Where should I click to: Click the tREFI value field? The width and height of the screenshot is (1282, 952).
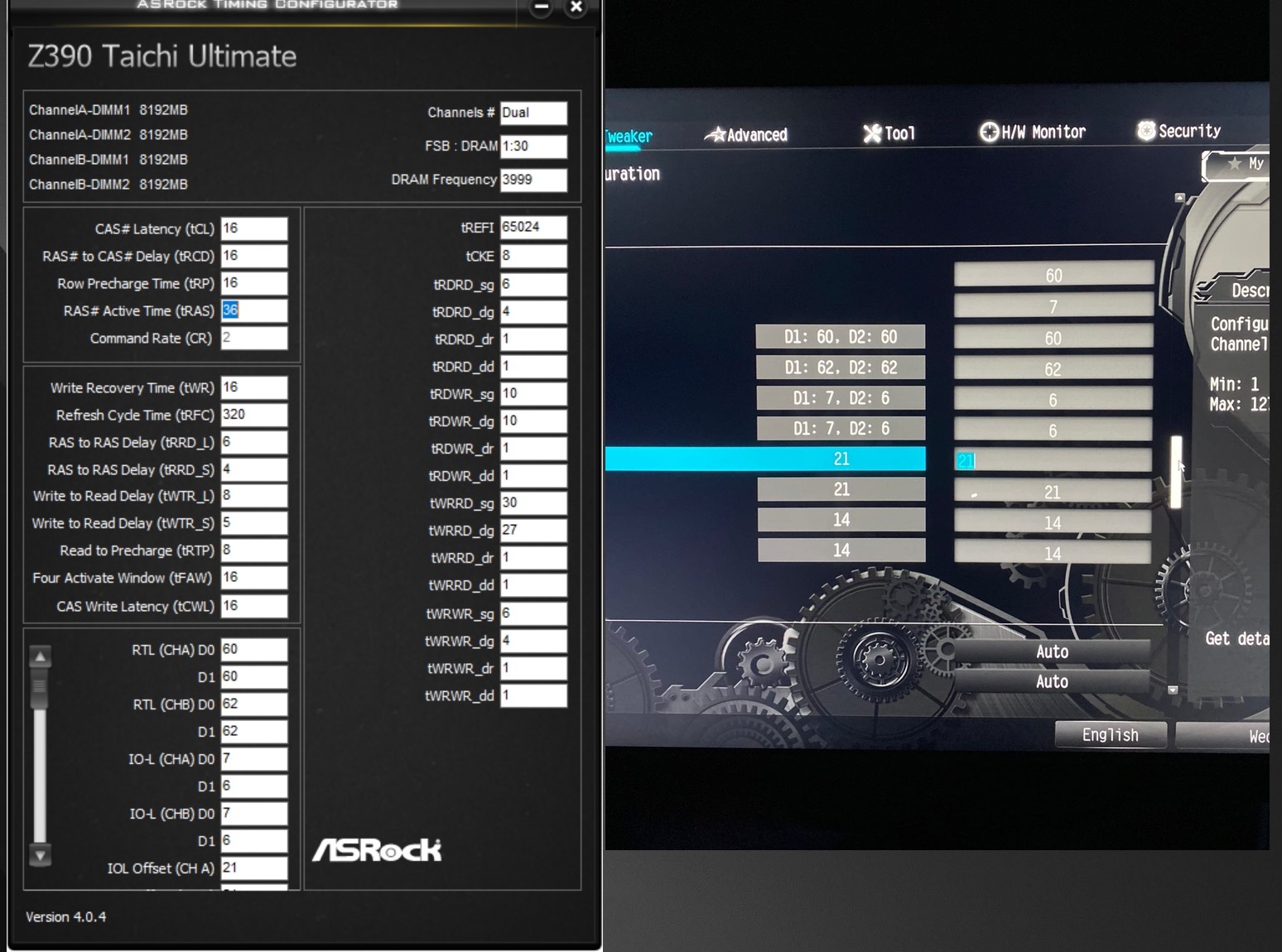tap(534, 228)
